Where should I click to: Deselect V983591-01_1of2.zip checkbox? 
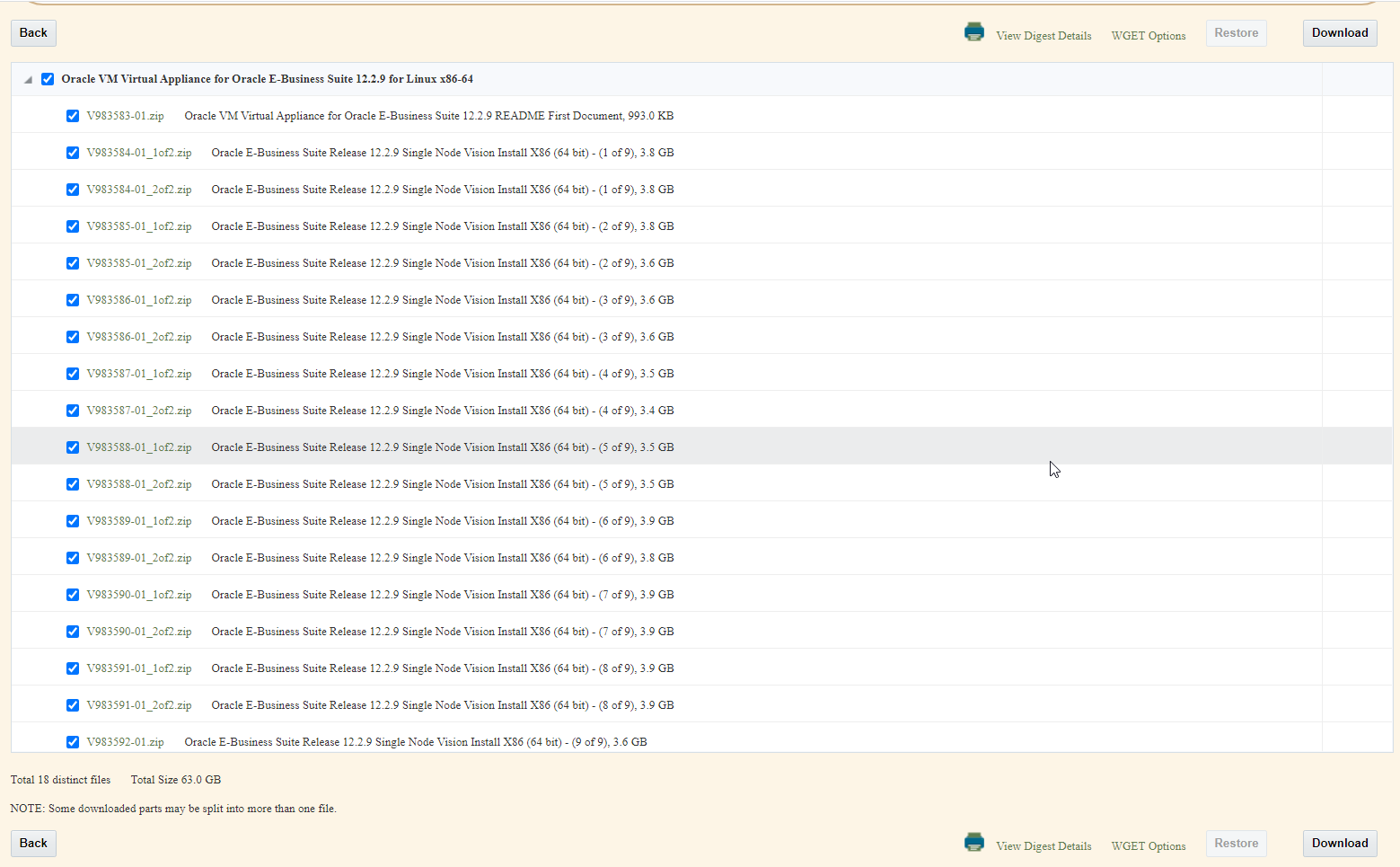pos(73,668)
